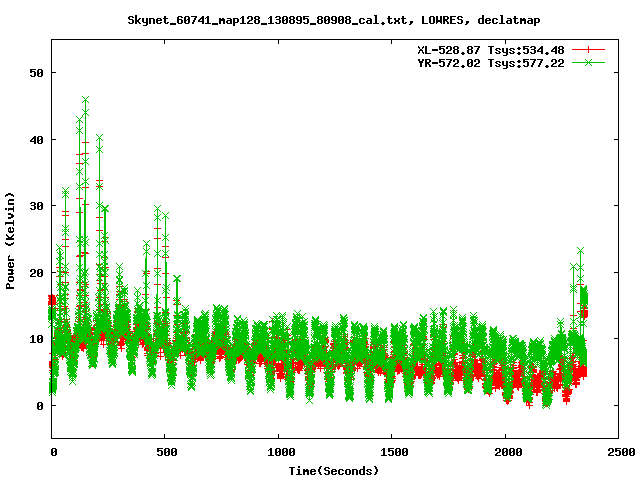This screenshot has width=640, height=480.
Task: Click the red XL legend line sample
Action: click(x=588, y=50)
